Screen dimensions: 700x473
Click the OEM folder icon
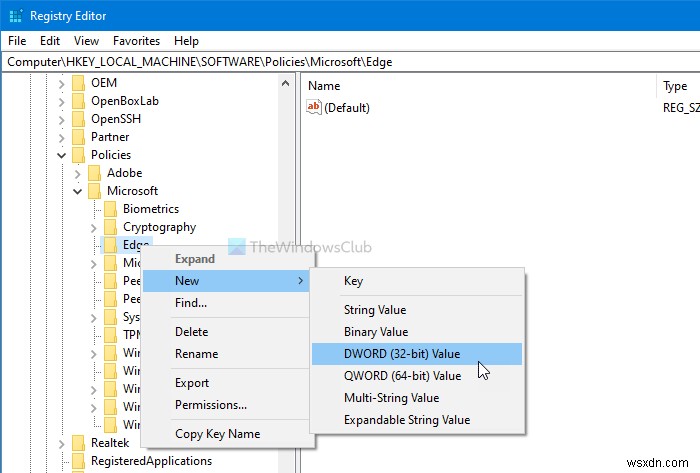click(x=78, y=83)
